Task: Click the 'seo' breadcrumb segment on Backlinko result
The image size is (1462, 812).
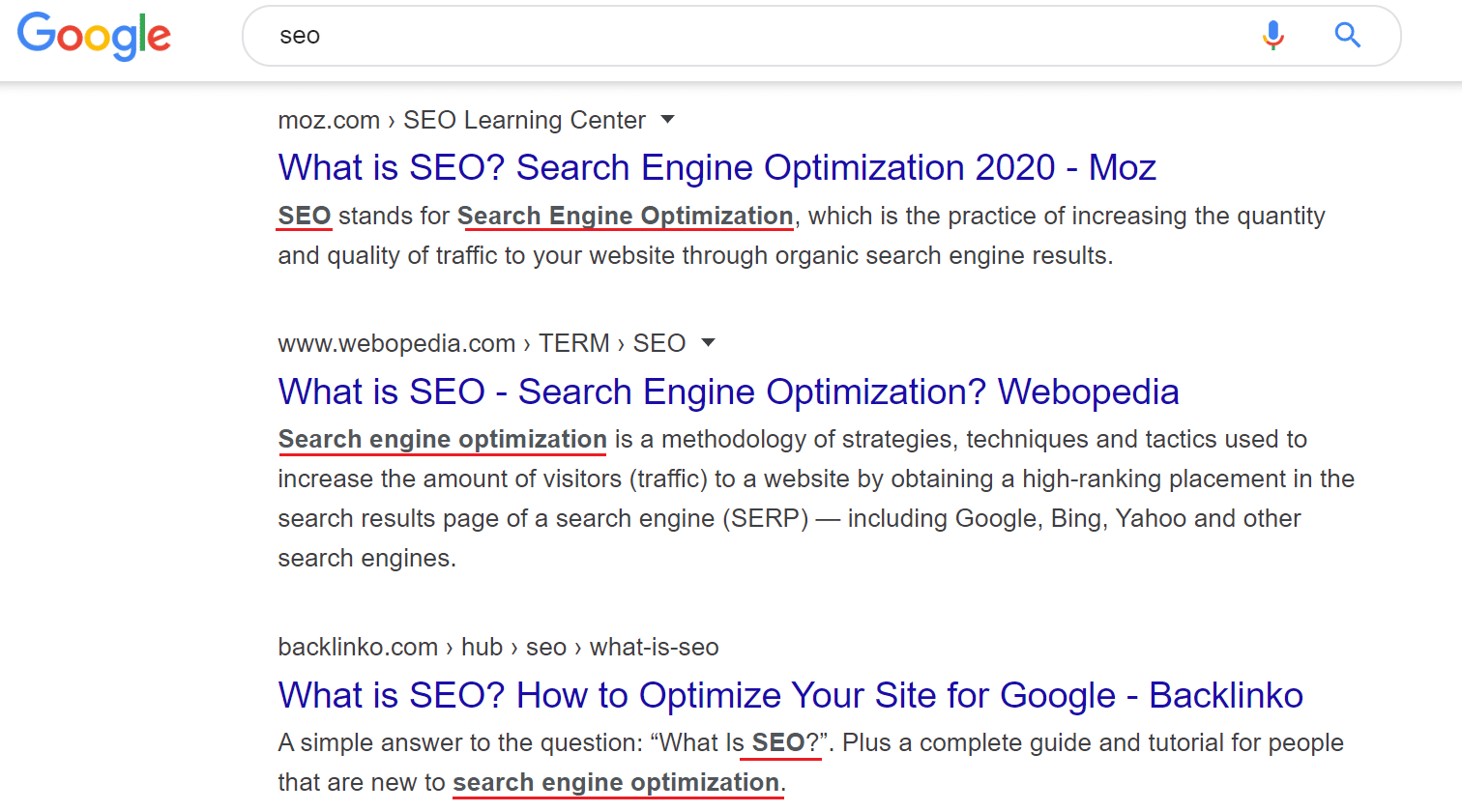Action: [546, 647]
